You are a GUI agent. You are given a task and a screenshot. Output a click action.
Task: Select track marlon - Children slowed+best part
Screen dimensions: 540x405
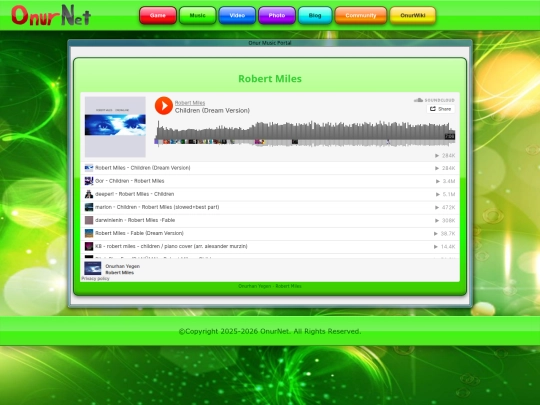[270, 207]
